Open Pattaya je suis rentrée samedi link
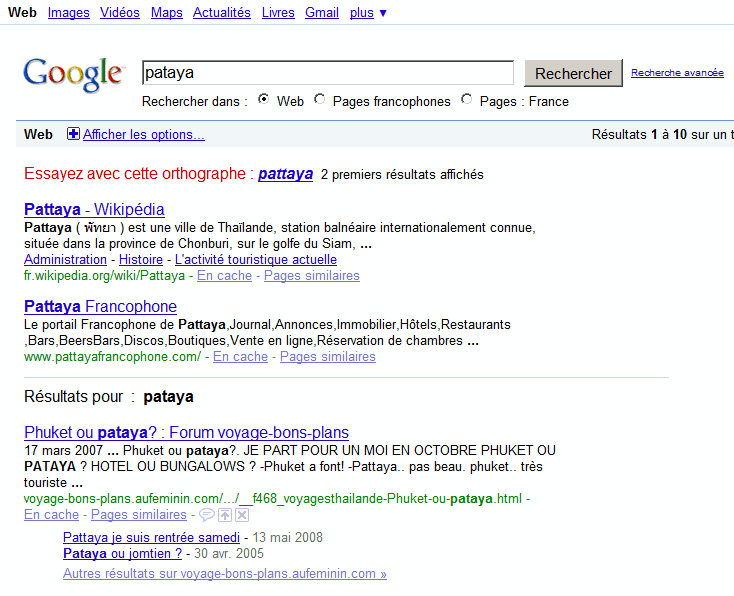 tap(151, 537)
